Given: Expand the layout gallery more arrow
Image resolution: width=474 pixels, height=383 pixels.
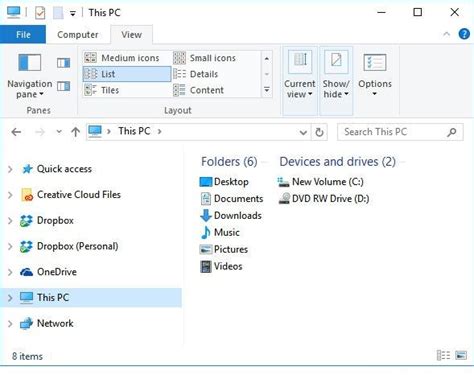Looking at the screenshot, I should tap(267, 90).
